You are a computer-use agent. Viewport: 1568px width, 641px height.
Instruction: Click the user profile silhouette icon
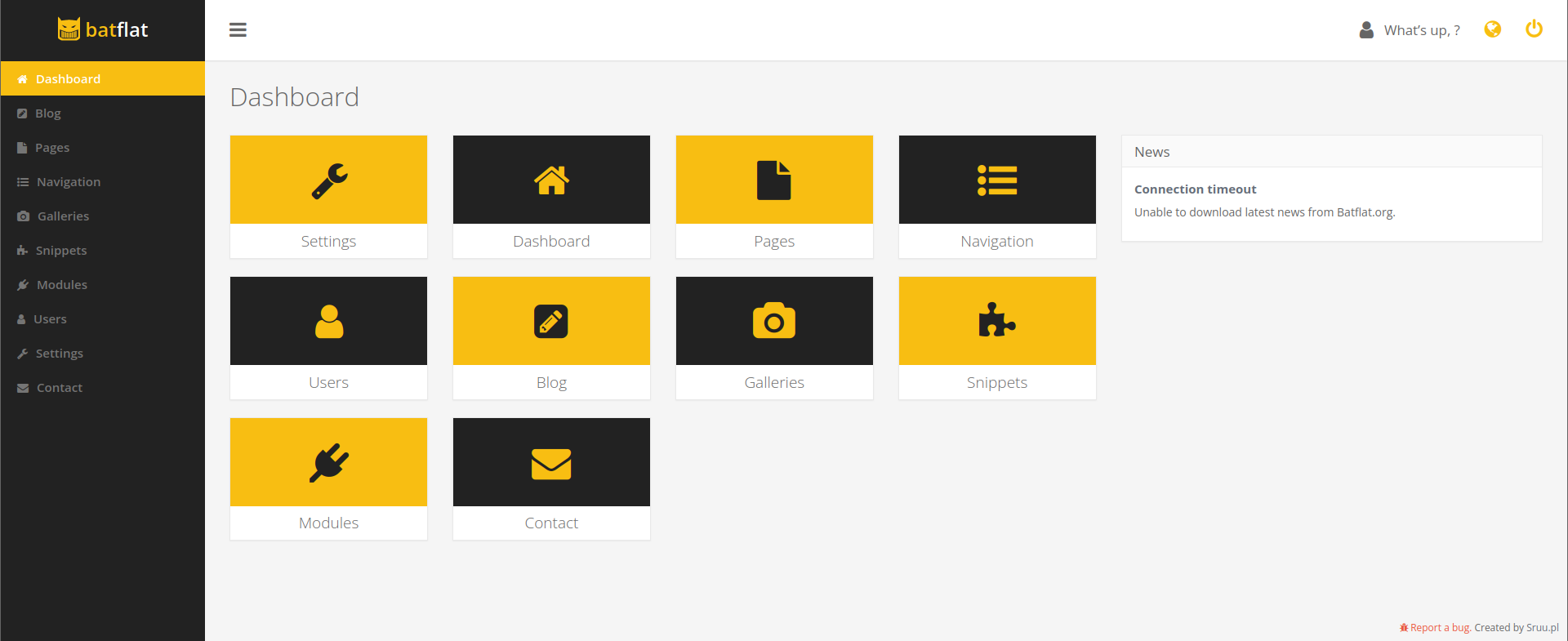point(1366,30)
